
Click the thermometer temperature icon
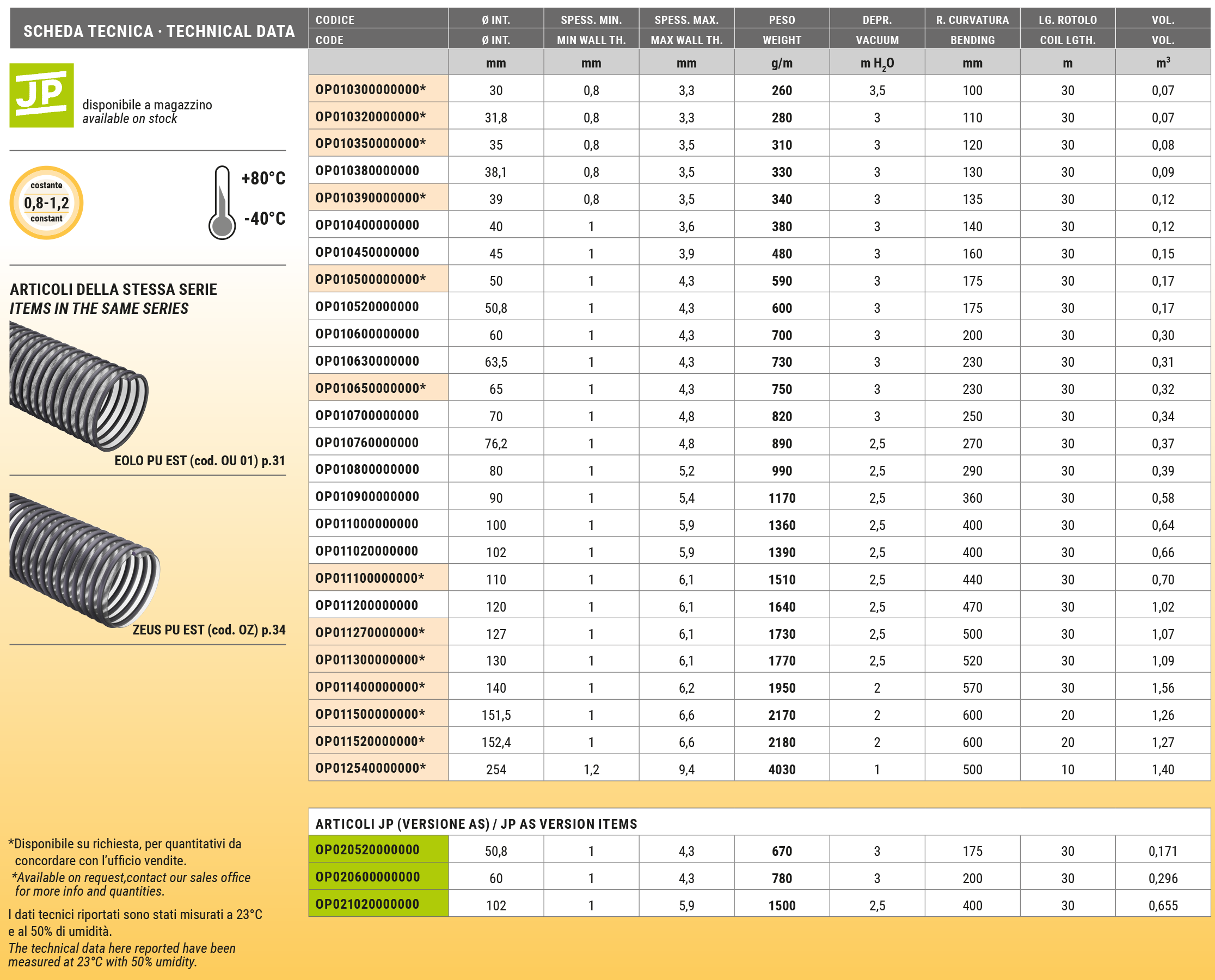[x=222, y=202]
